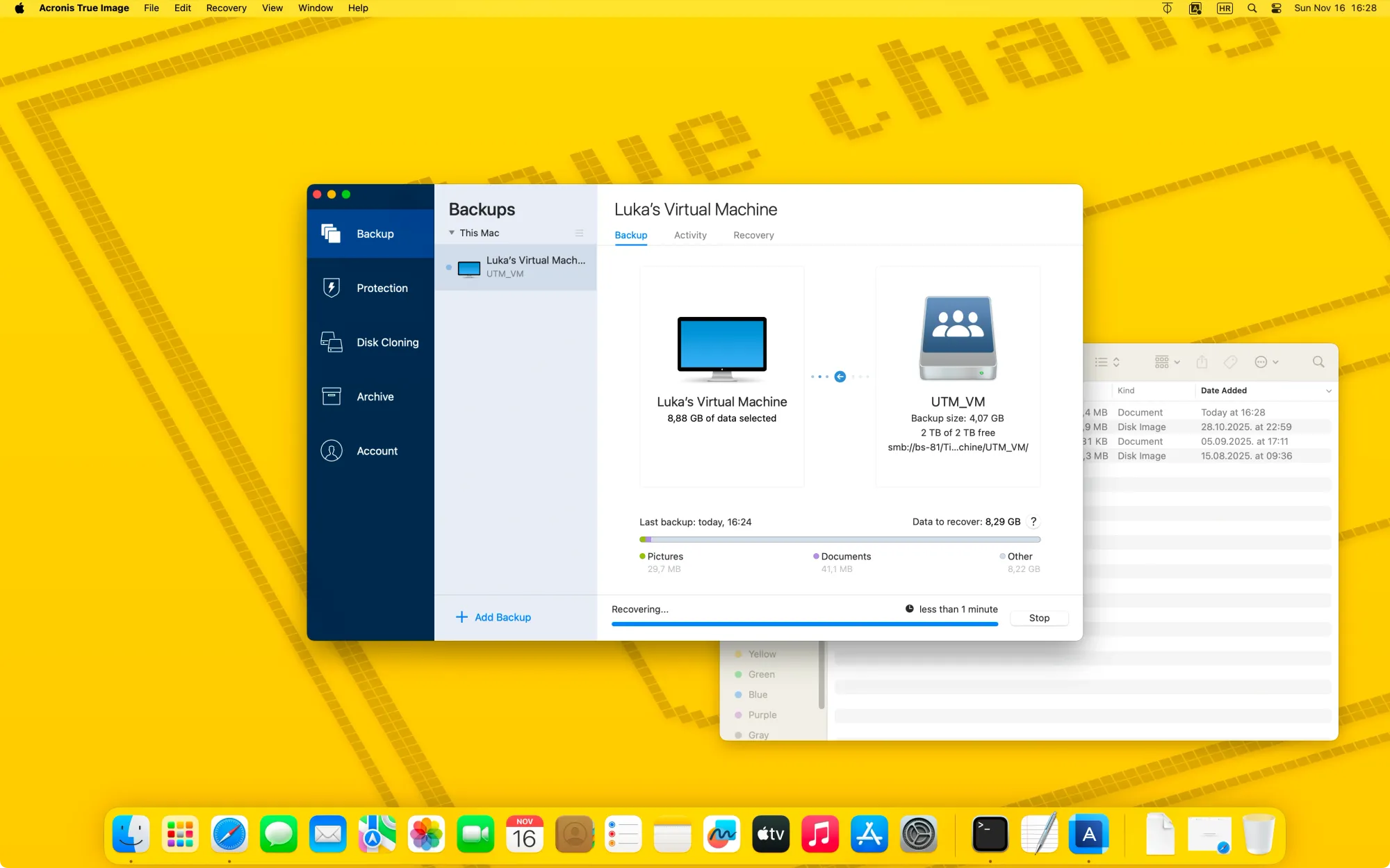This screenshot has height=868, width=1390.
Task: Stop the running recovery operation
Action: tap(1038, 617)
